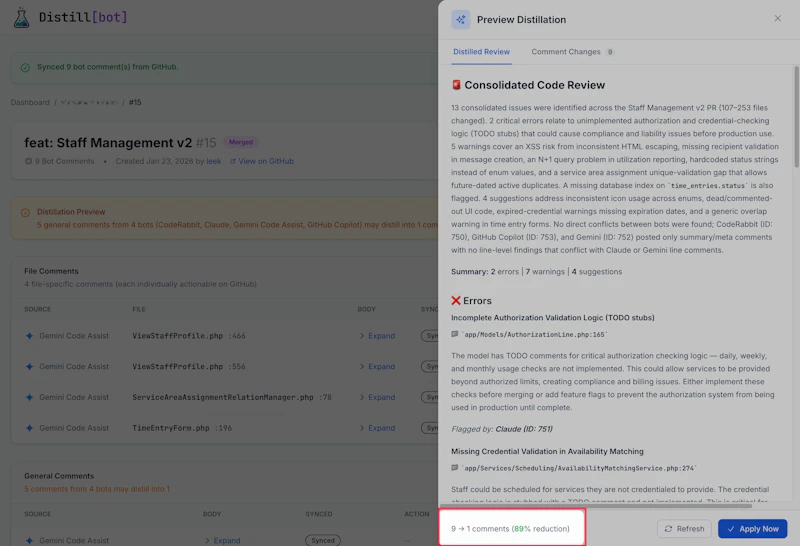Click the Gemini icon beside ViewStaffProfile.php :466
This screenshot has height=546, width=800.
point(29,336)
